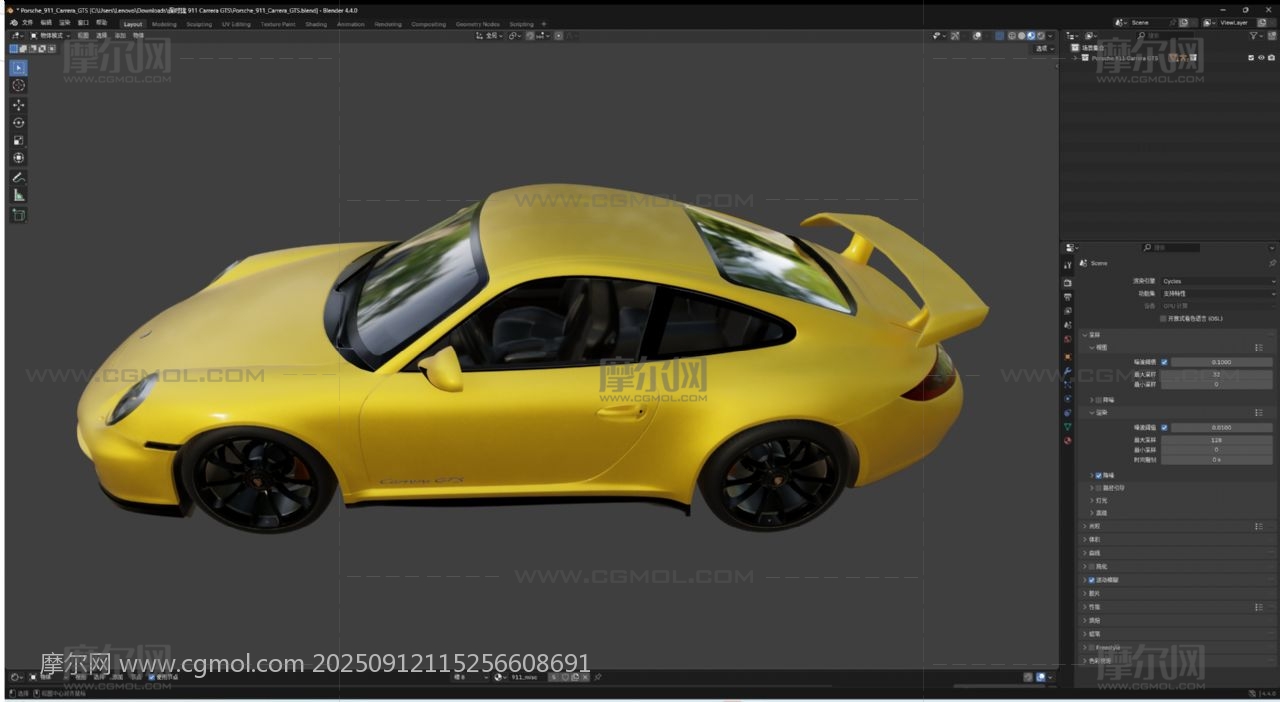The height and width of the screenshot is (702, 1280).
Task: Open the Render properties tab
Action: coord(1068,283)
